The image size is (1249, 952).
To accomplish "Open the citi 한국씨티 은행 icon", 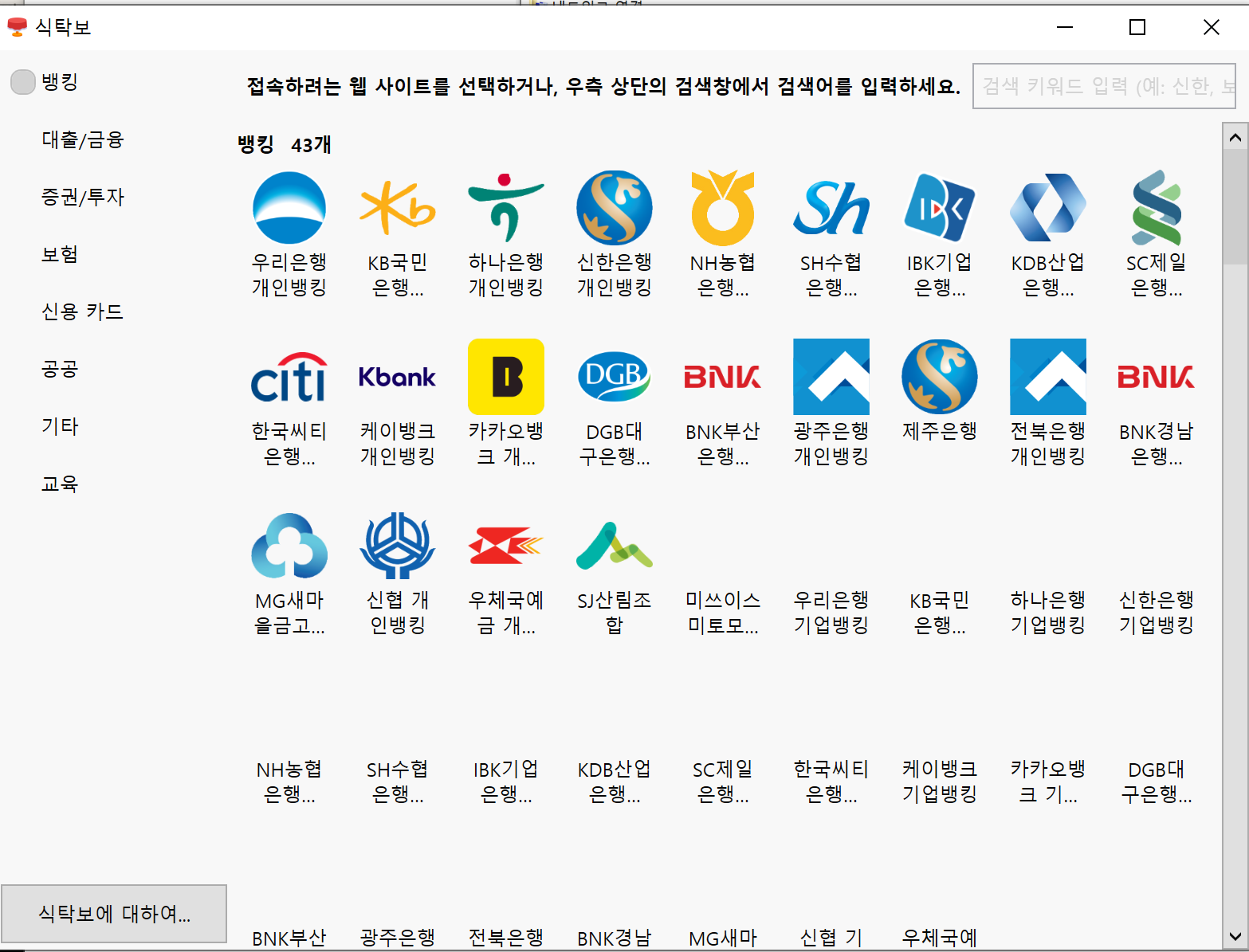I will point(289,377).
